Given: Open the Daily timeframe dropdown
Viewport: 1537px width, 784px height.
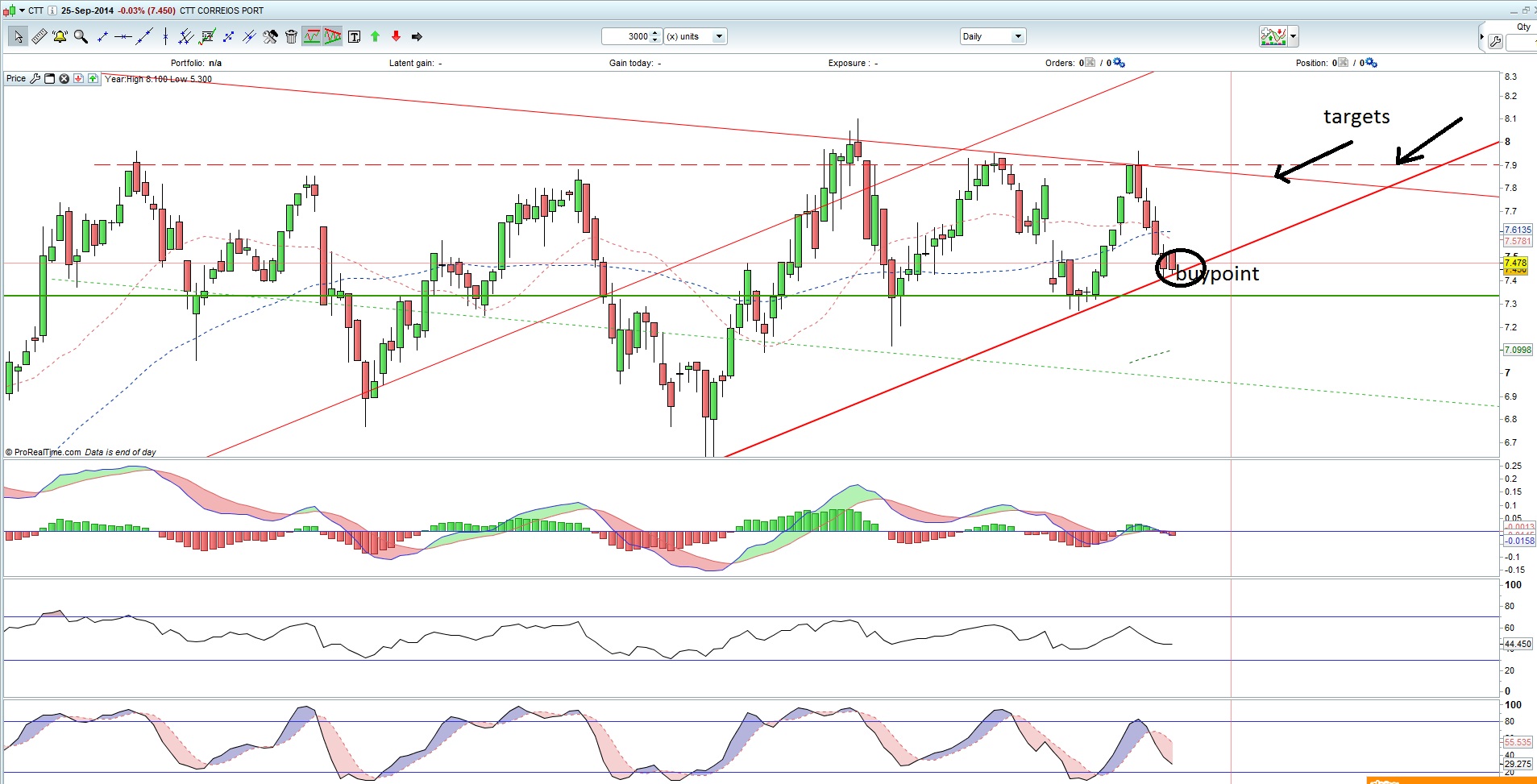Looking at the screenshot, I should tap(992, 36).
